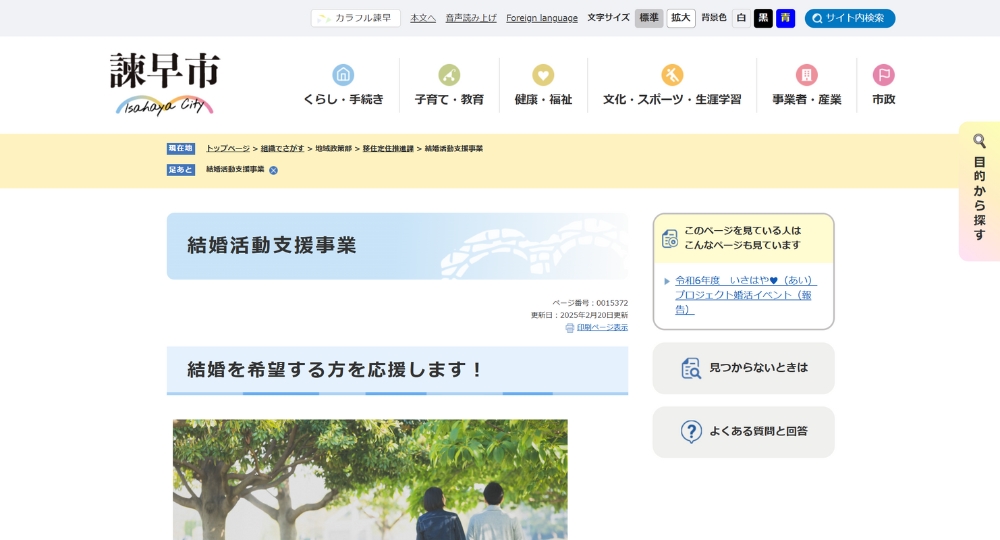Viewport: 1000px width, 540px height.
Task: Open the 目的から探す magnifier side tab
Action: [x=980, y=191]
